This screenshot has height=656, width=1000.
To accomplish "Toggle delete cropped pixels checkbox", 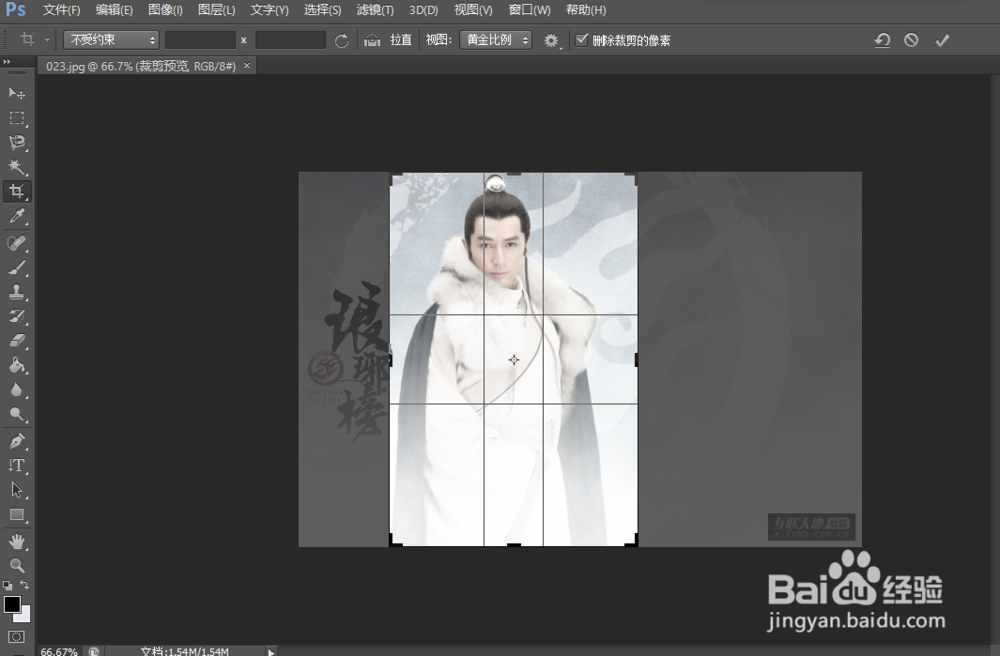I will point(581,40).
